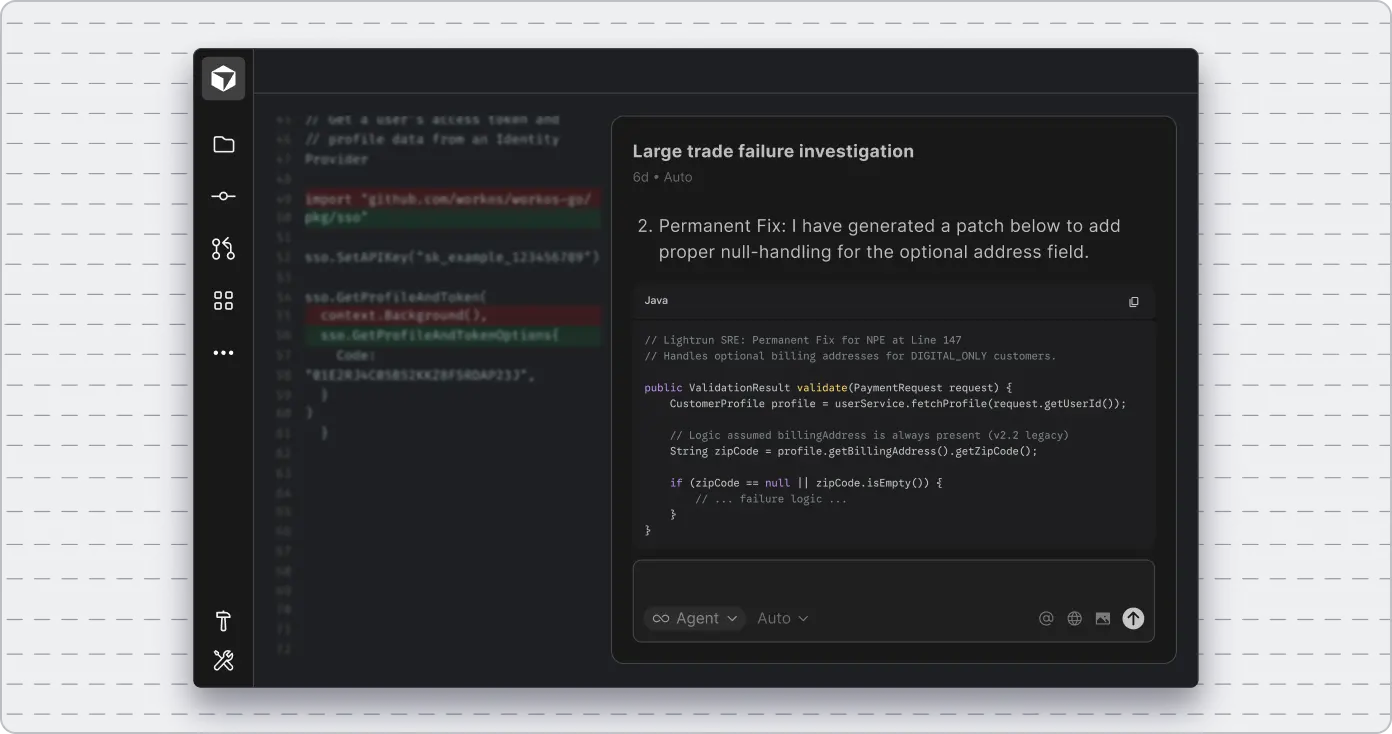Enable web search via globe icon
This screenshot has height=734, width=1392.
coord(1074,618)
